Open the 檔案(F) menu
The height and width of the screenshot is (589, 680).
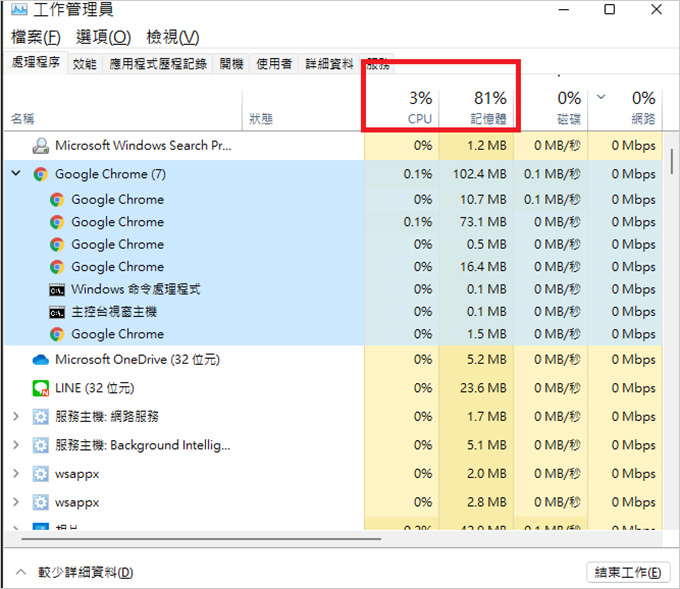36,37
